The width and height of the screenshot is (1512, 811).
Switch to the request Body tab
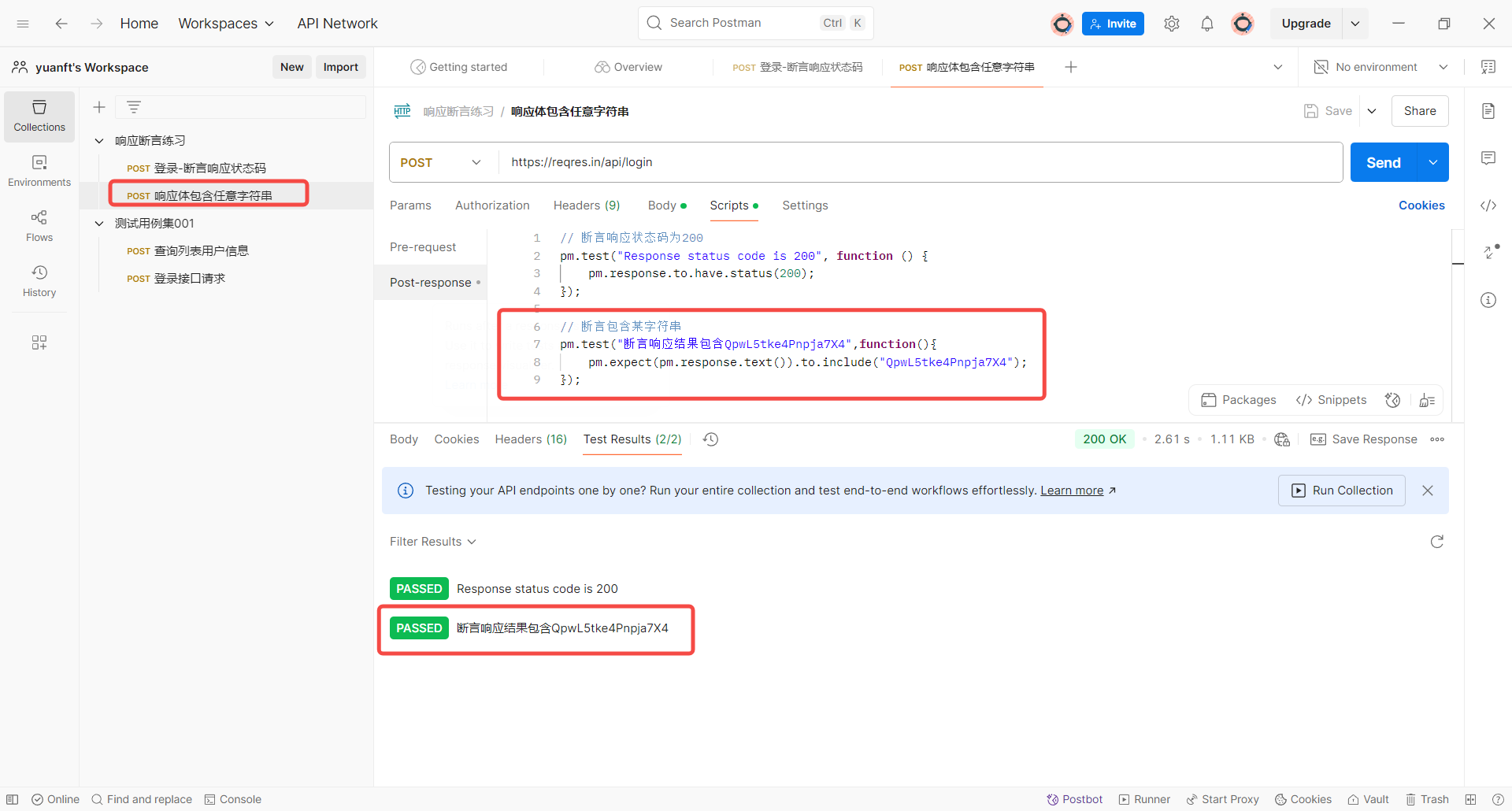pyautogui.click(x=667, y=206)
